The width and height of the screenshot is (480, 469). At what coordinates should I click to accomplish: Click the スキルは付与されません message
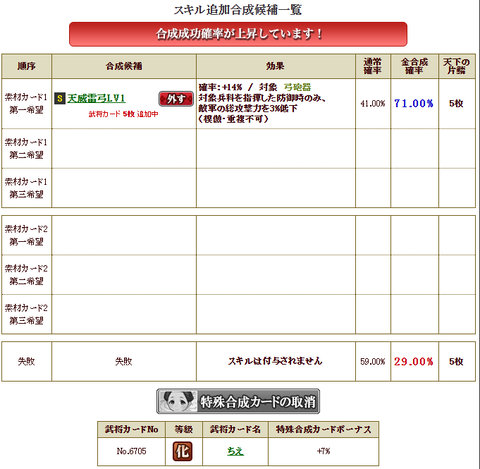[275, 361]
